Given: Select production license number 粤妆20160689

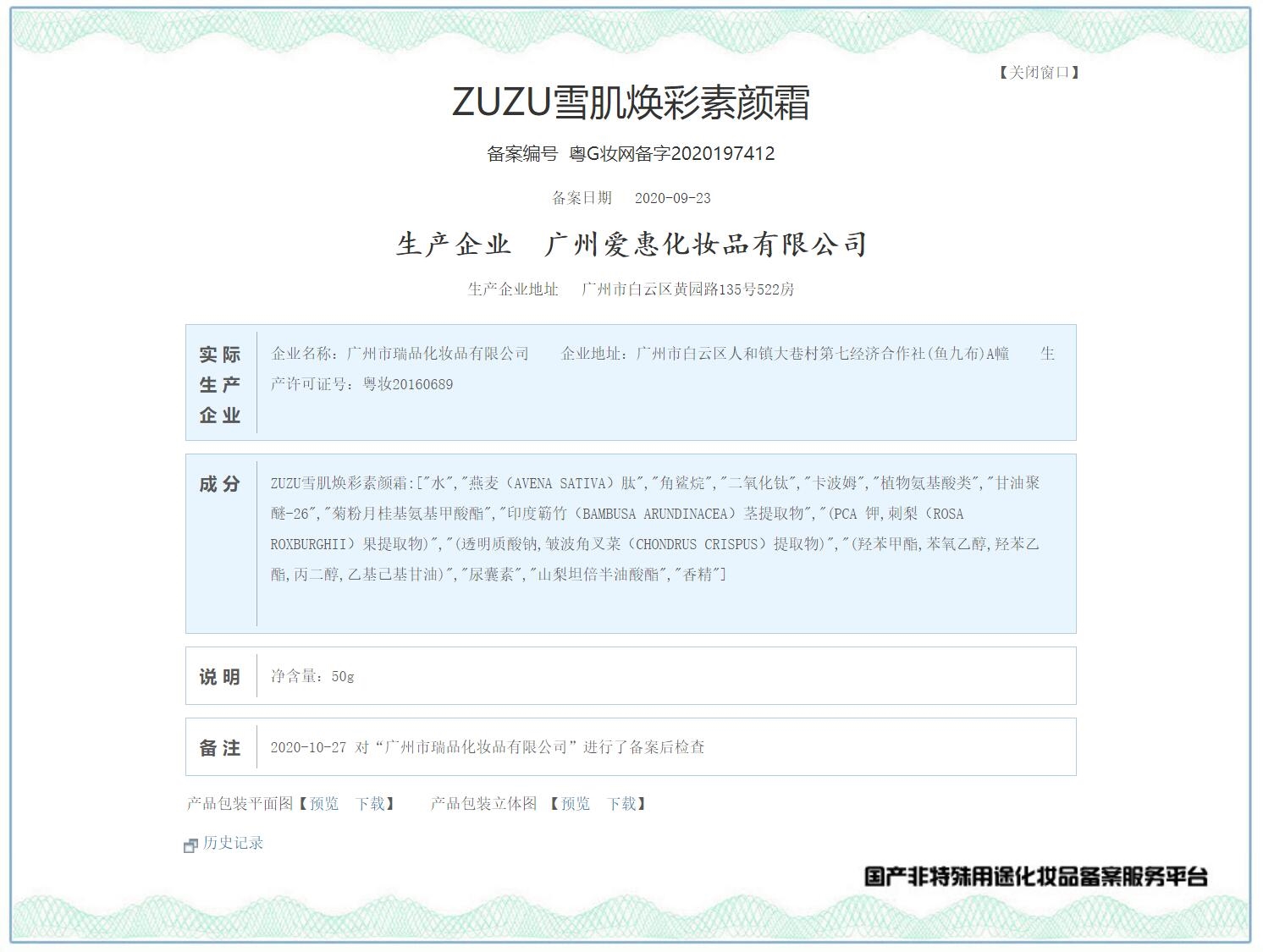Looking at the screenshot, I should click(x=408, y=384).
